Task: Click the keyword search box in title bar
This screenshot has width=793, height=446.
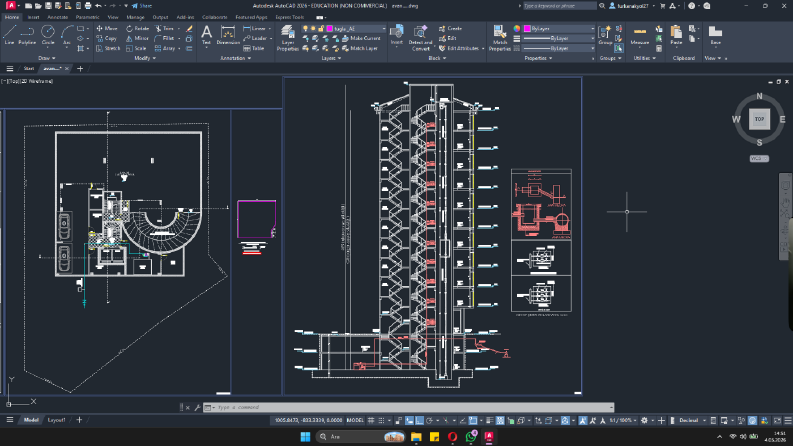Action: click(559, 6)
